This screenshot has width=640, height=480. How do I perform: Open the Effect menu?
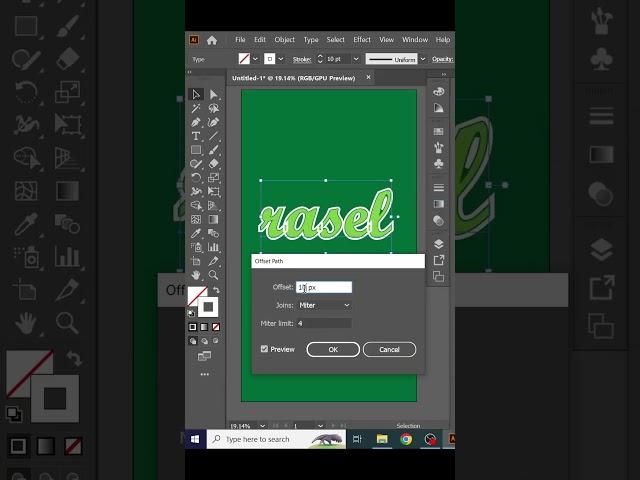point(362,40)
